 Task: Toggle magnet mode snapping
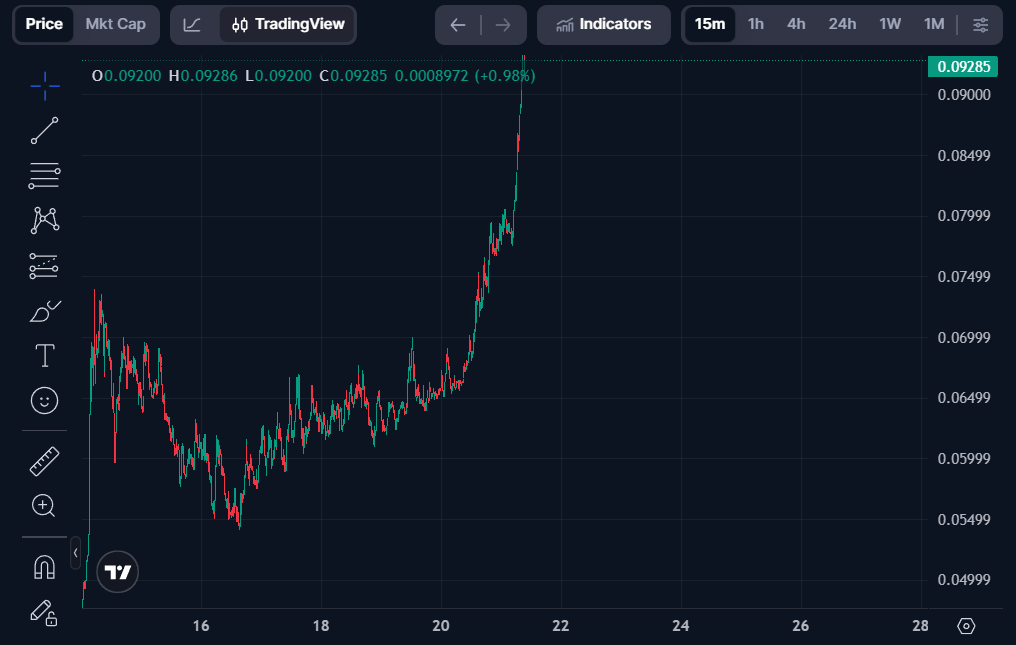coord(45,567)
